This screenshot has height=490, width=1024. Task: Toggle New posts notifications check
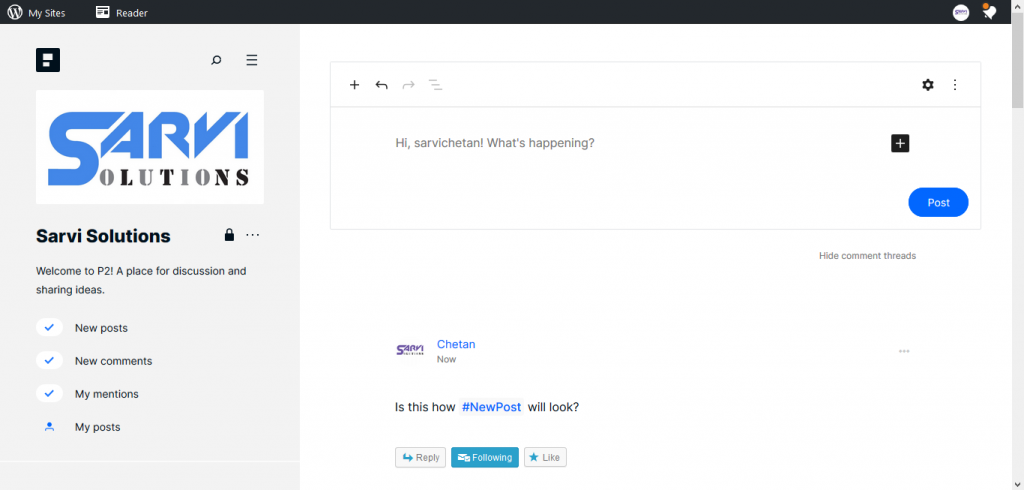pos(49,327)
